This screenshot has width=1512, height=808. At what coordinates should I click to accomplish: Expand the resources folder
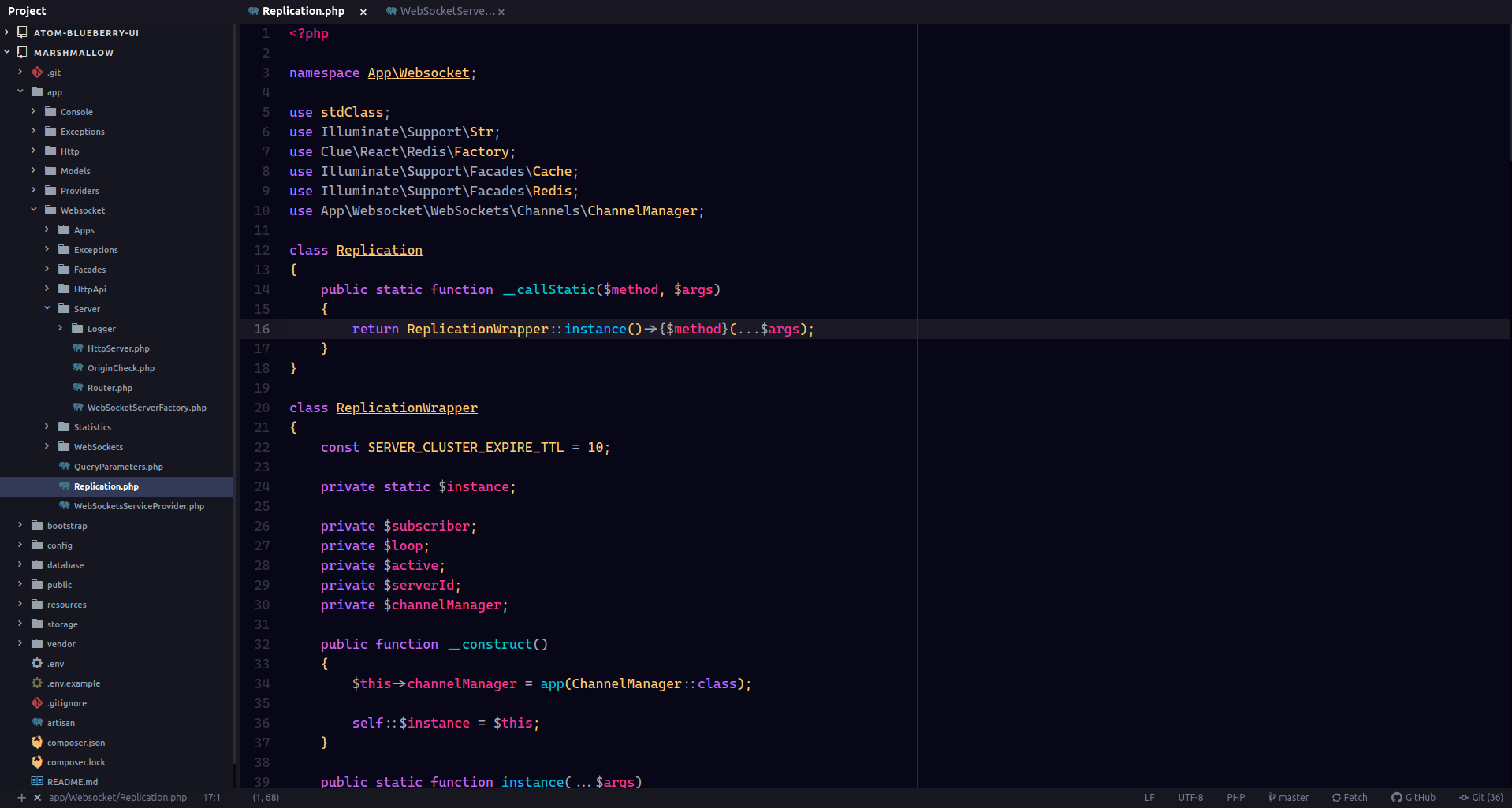click(x=20, y=604)
